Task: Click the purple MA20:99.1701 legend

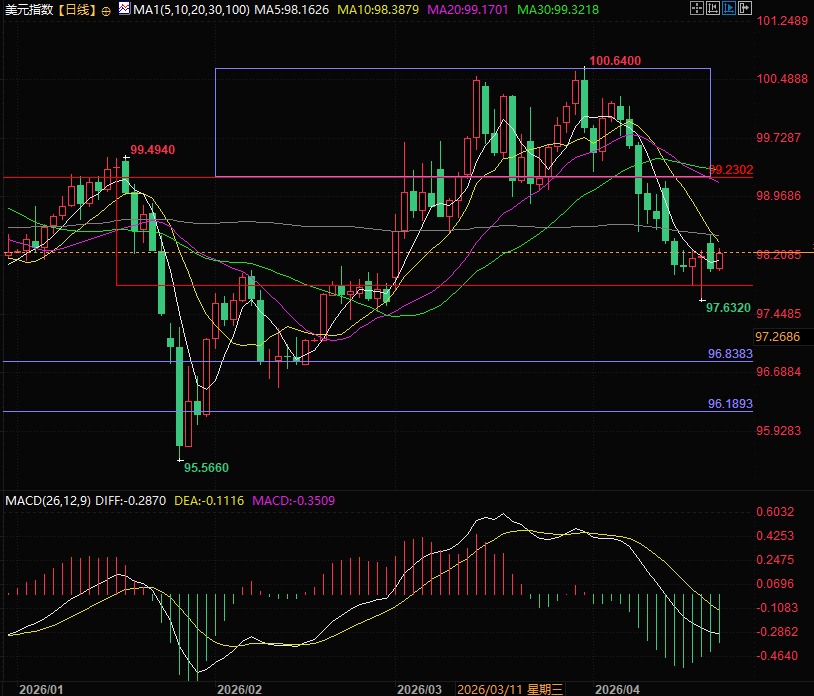Action: click(470, 9)
